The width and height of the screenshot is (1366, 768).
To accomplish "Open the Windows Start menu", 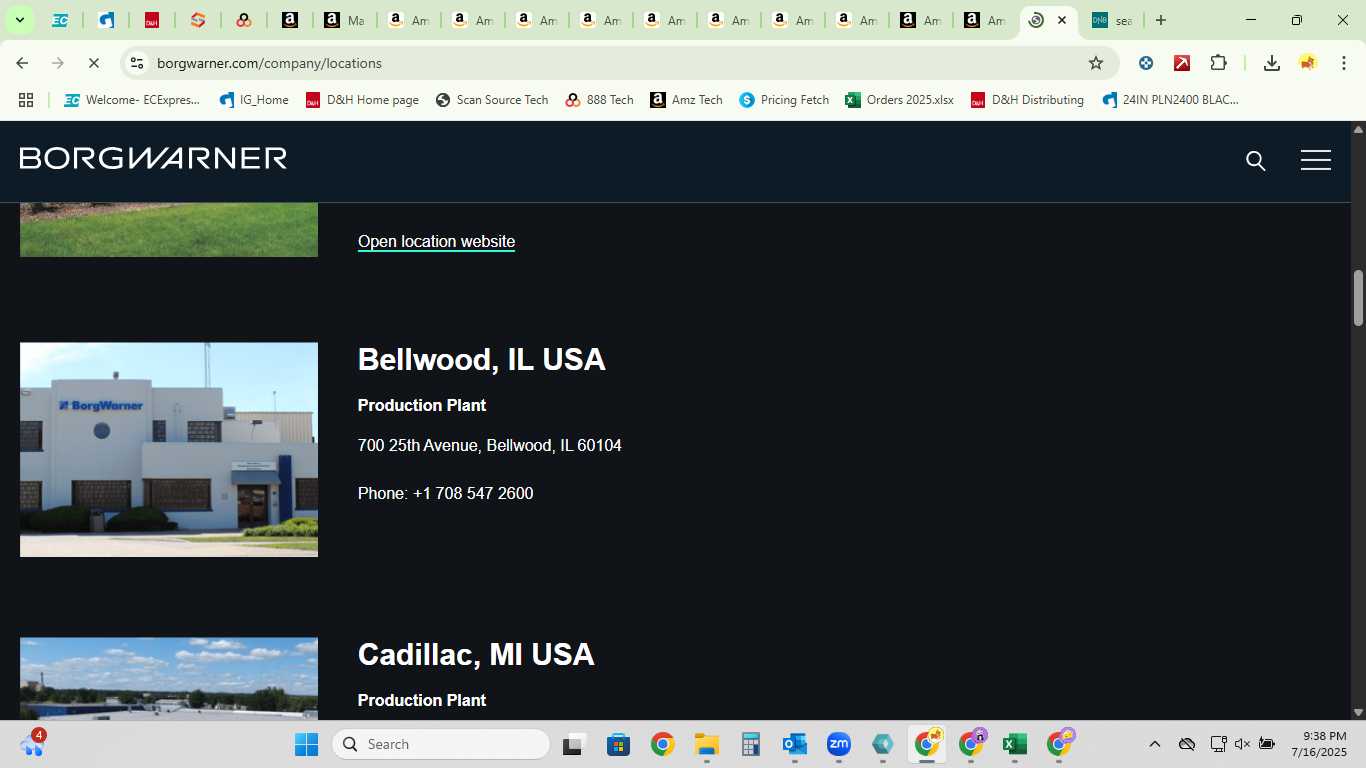I will pyautogui.click(x=306, y=744).
